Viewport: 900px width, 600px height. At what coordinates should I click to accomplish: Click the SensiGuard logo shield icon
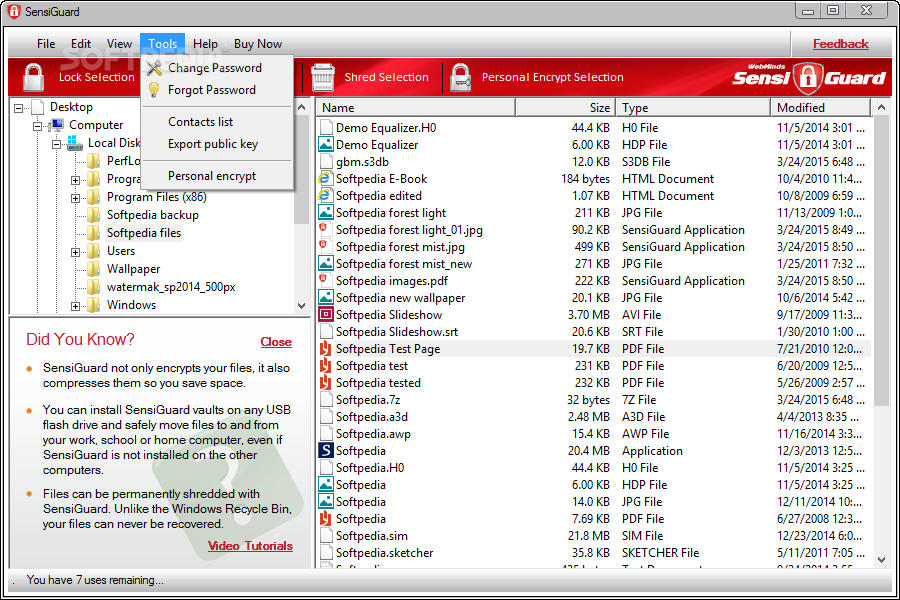808,78
